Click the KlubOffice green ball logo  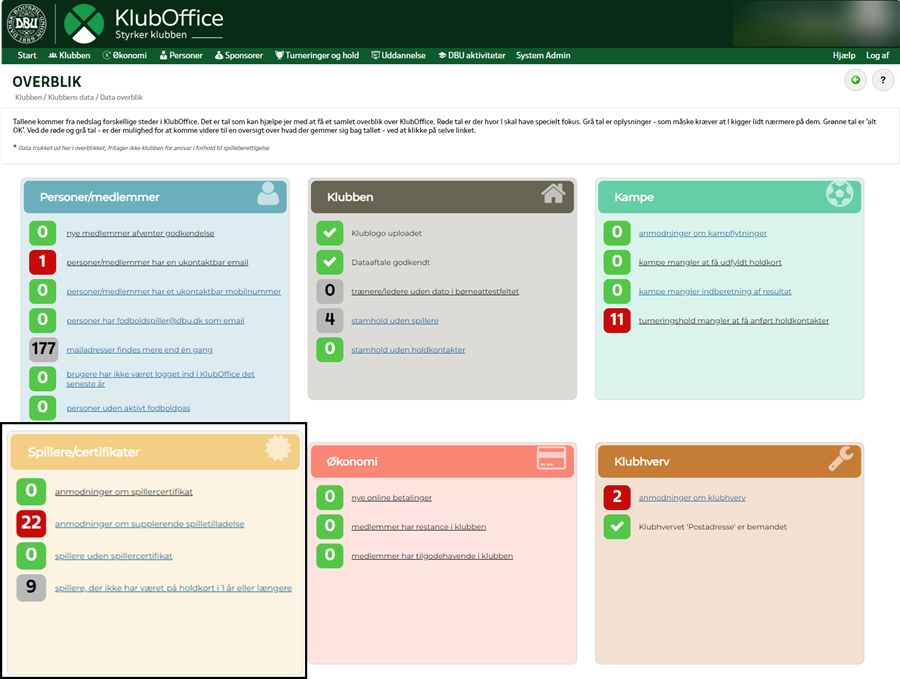(x=84, y=24)
